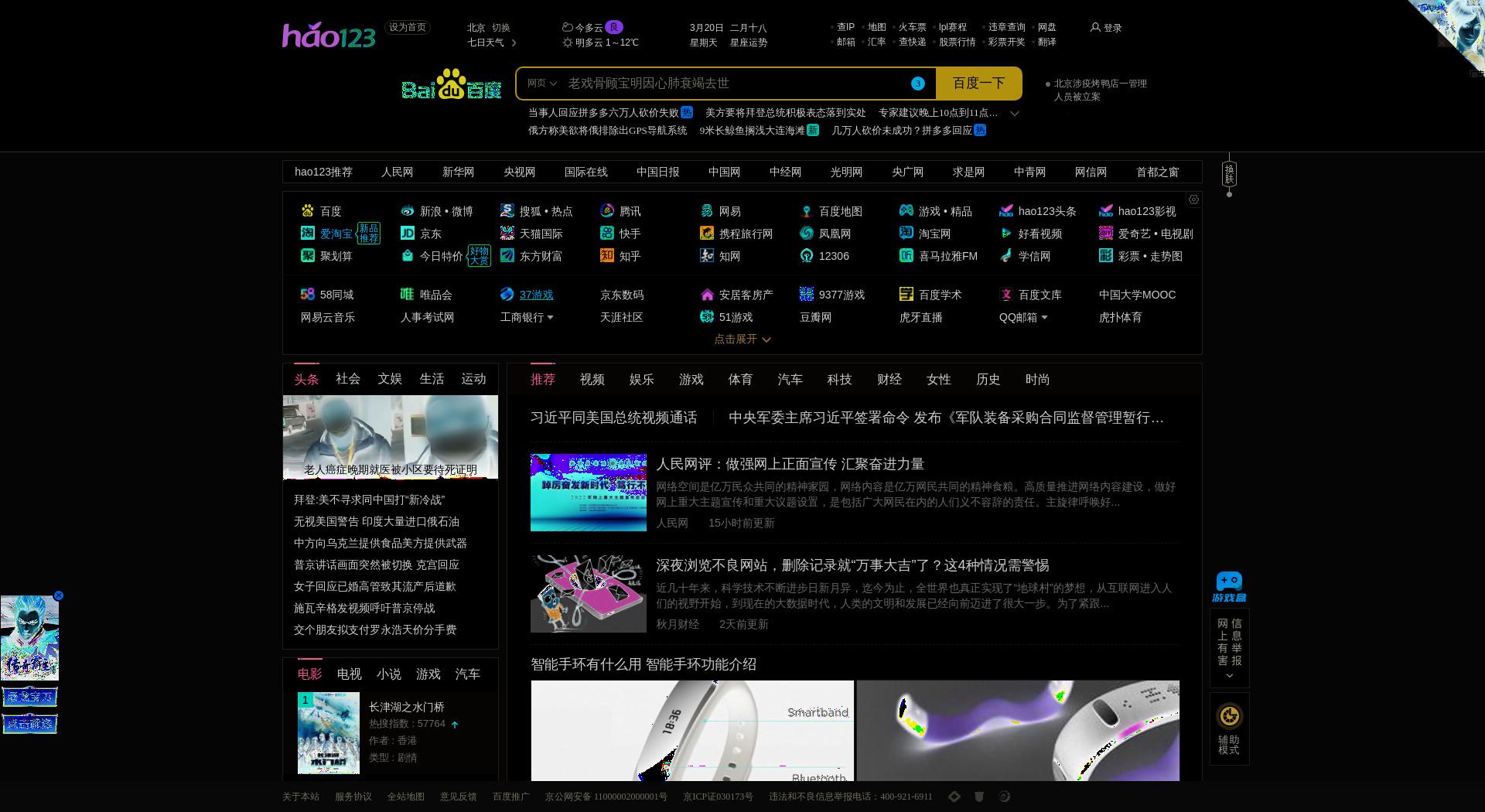Viewport: 1485px width, 812px height.
Task: Open the Baidu logo link
Action: click(x=451, y=84)
